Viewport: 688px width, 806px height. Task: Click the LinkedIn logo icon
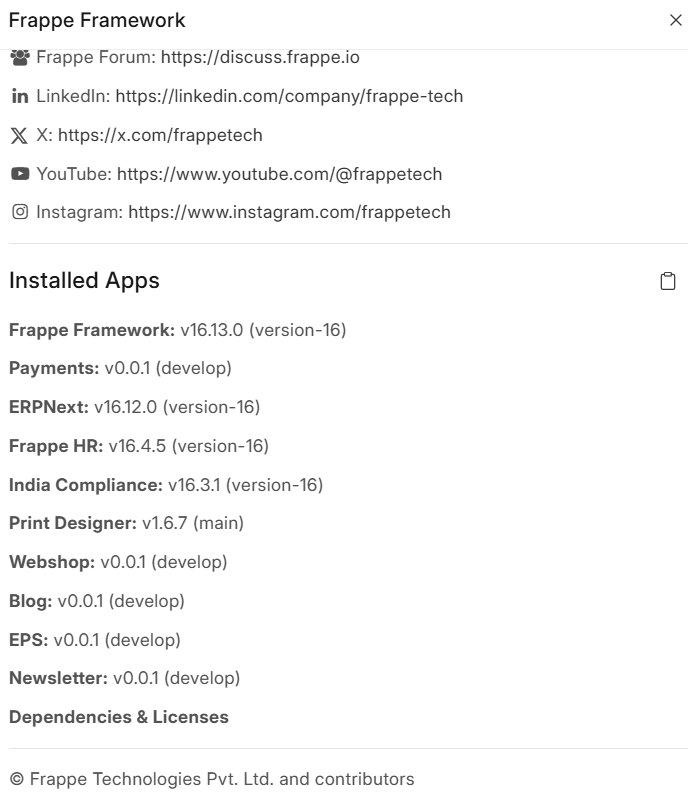tap(19, 97)
